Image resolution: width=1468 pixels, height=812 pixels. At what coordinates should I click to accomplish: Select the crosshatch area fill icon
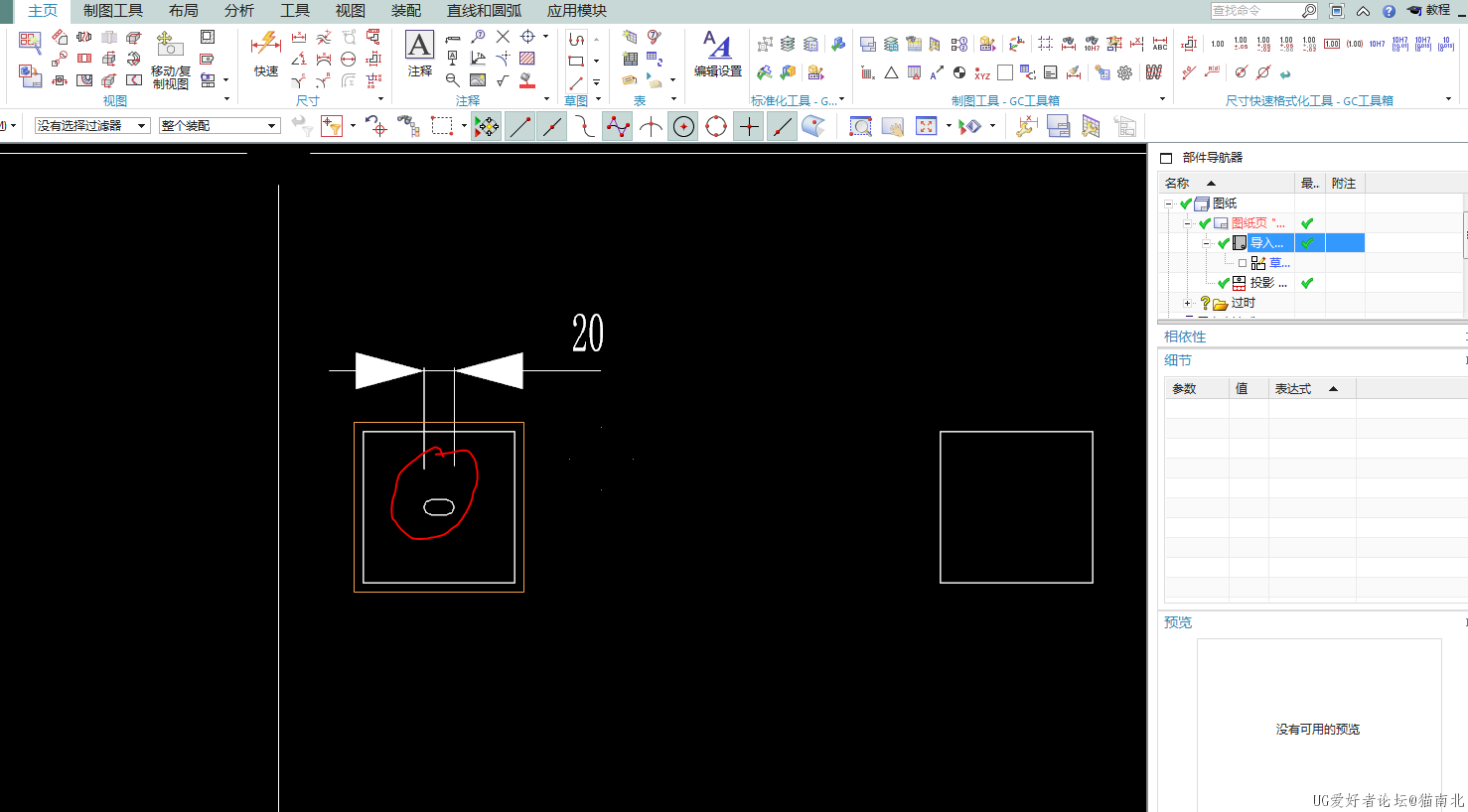click(527, 59)
